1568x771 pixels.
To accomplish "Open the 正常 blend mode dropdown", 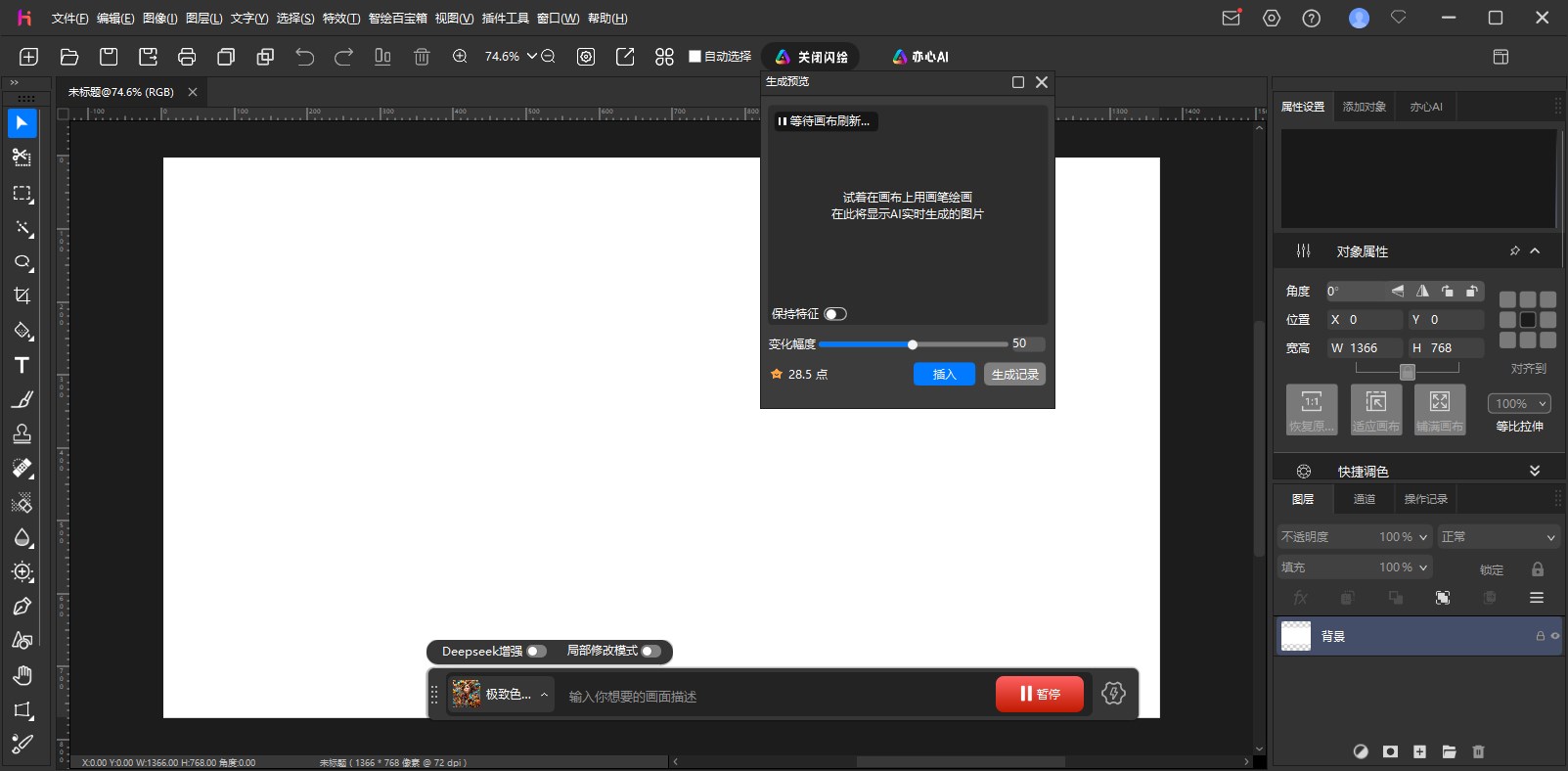I will 1499,537.
